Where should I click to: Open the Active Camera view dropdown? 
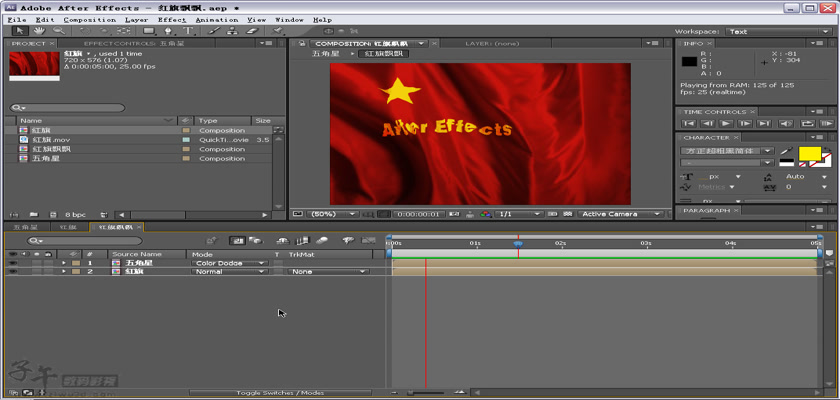[620, 214]
